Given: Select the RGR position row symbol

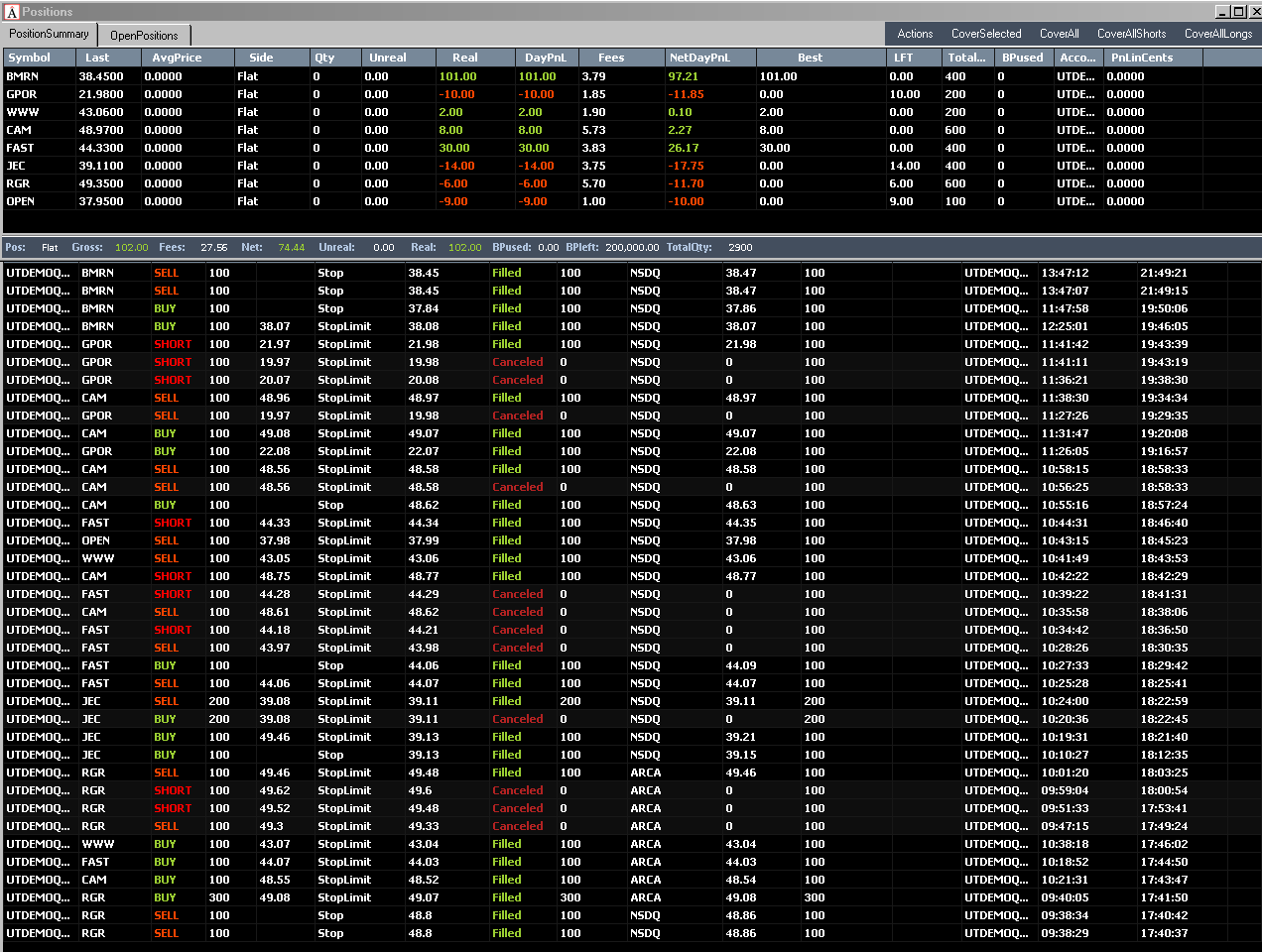Looking at the screenshot, I should [x=18, y=183].
